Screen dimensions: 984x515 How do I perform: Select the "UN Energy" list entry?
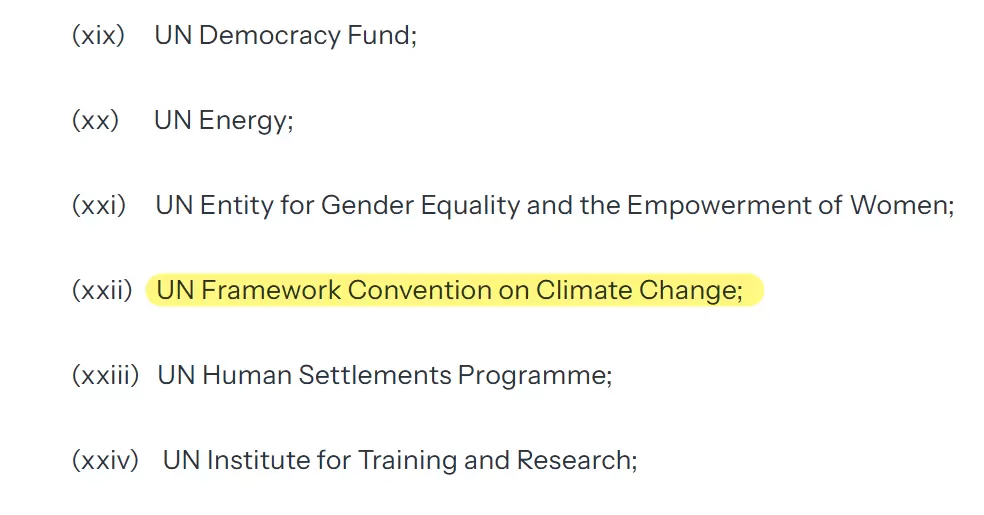(223, 121)
